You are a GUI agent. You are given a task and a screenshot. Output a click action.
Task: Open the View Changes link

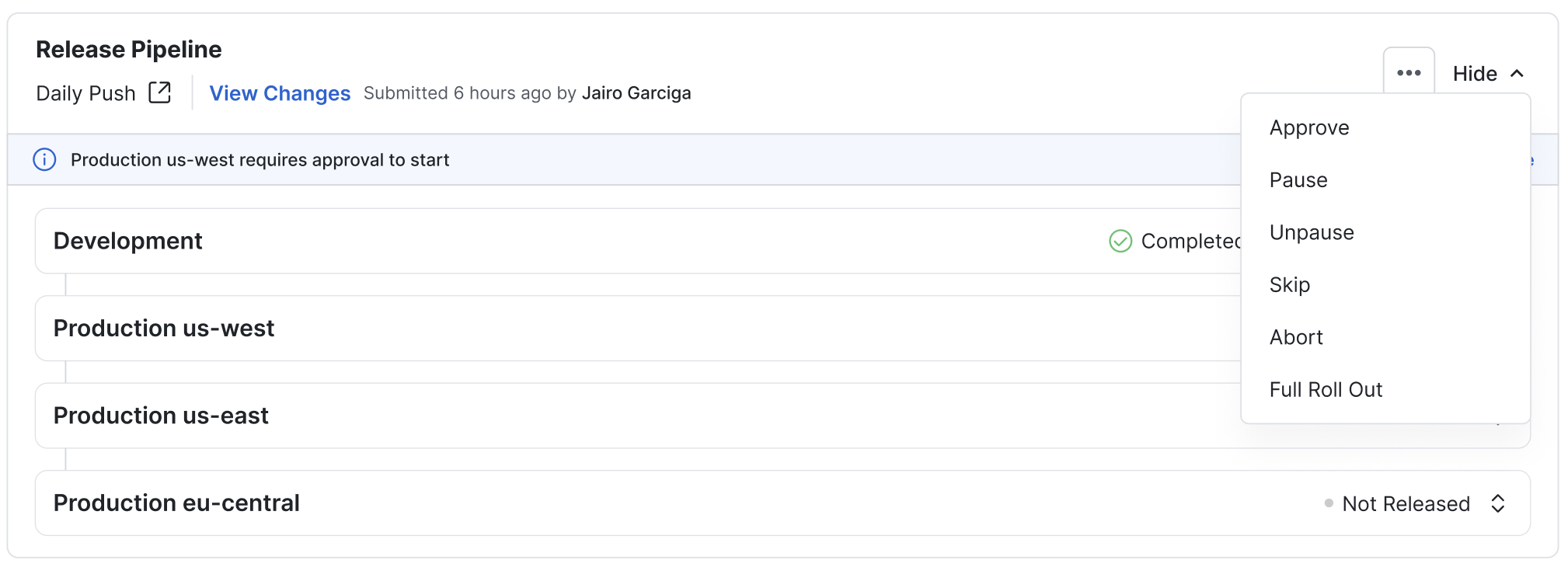[280, 93]
